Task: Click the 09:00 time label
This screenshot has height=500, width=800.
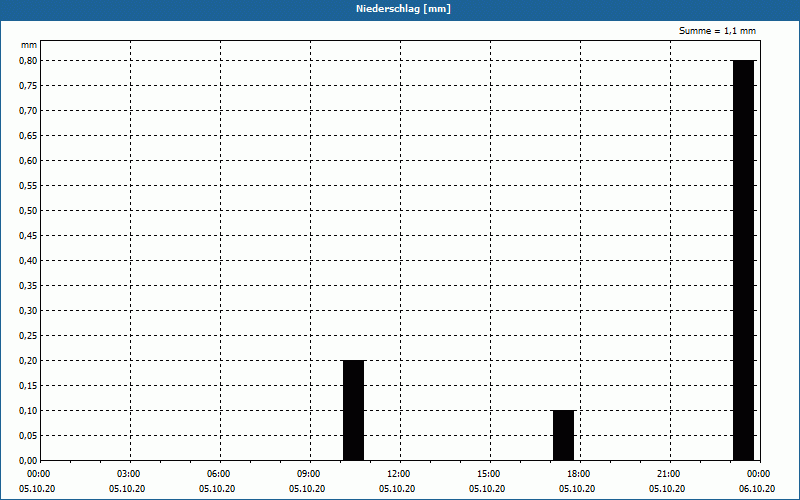Action: [x=310, y=474]
